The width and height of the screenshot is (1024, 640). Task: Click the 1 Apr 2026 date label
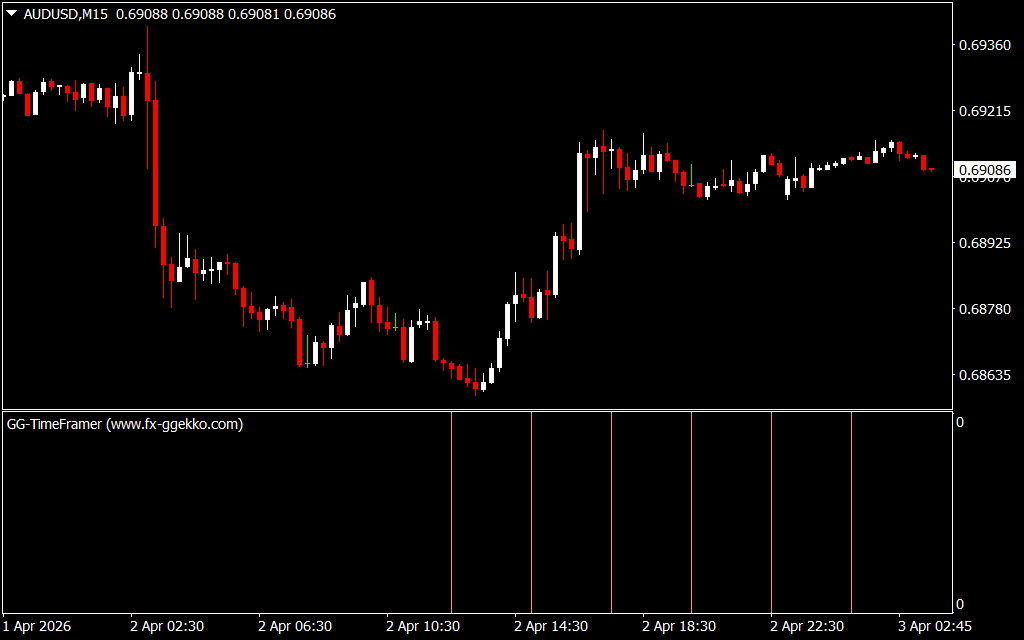coord(40,626)
